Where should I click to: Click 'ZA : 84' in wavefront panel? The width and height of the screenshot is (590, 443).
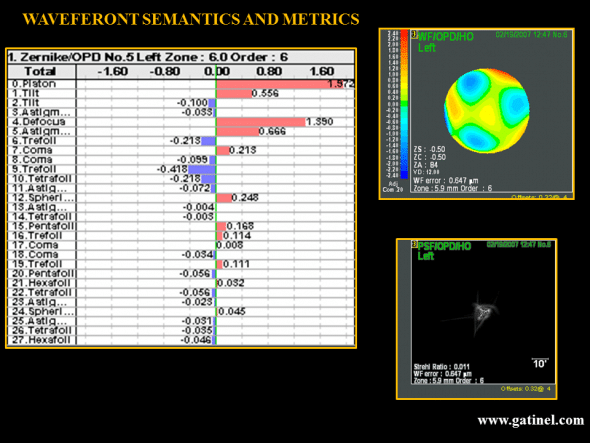(x=426, y=165)
